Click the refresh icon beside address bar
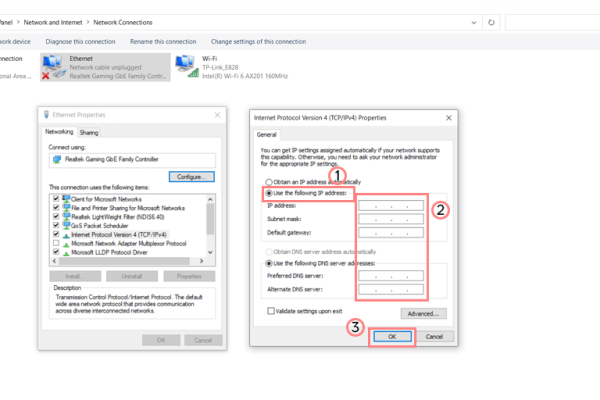 (x=491, y=21)
